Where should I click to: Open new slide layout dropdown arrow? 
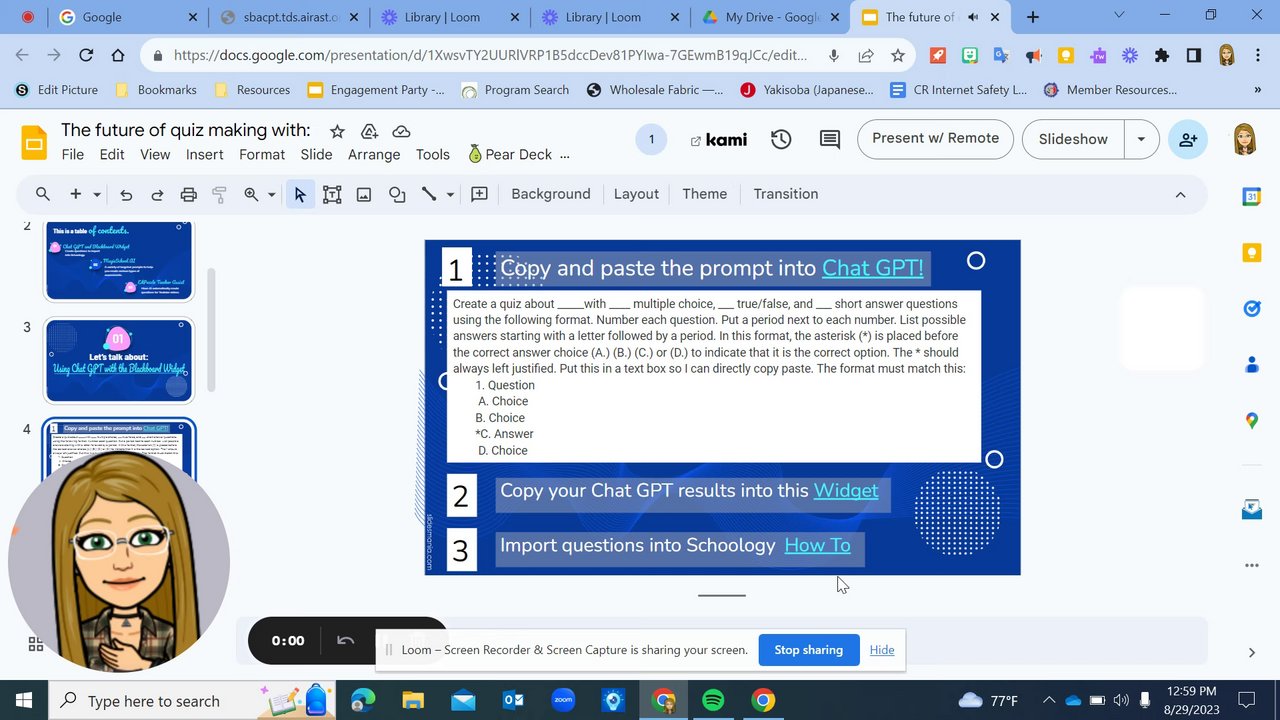click(97, 194)
